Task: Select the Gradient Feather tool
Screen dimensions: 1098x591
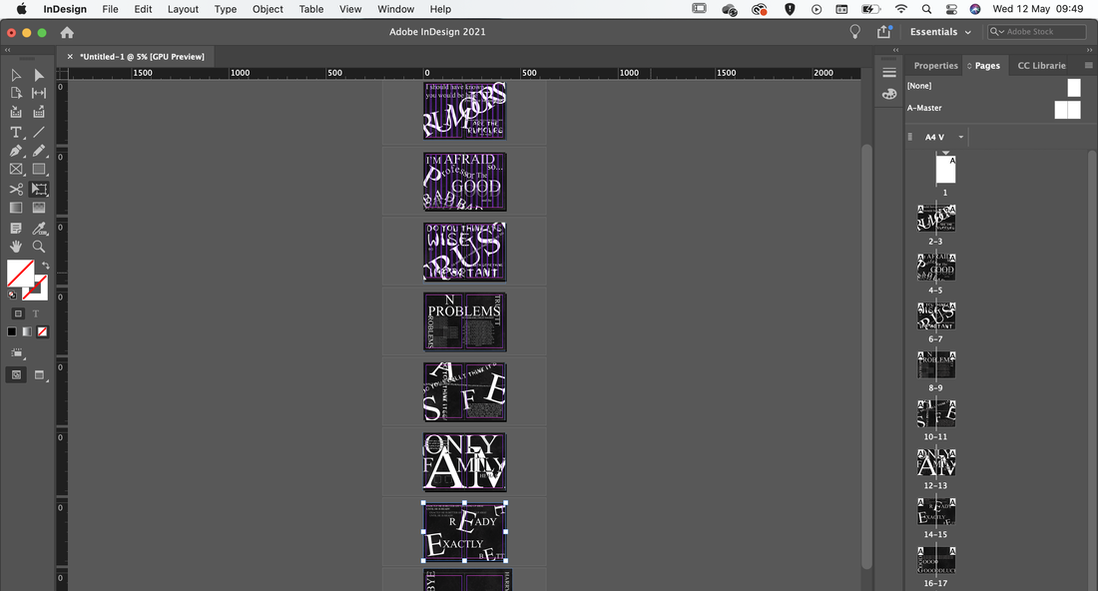Action: [x=39, y=208]
